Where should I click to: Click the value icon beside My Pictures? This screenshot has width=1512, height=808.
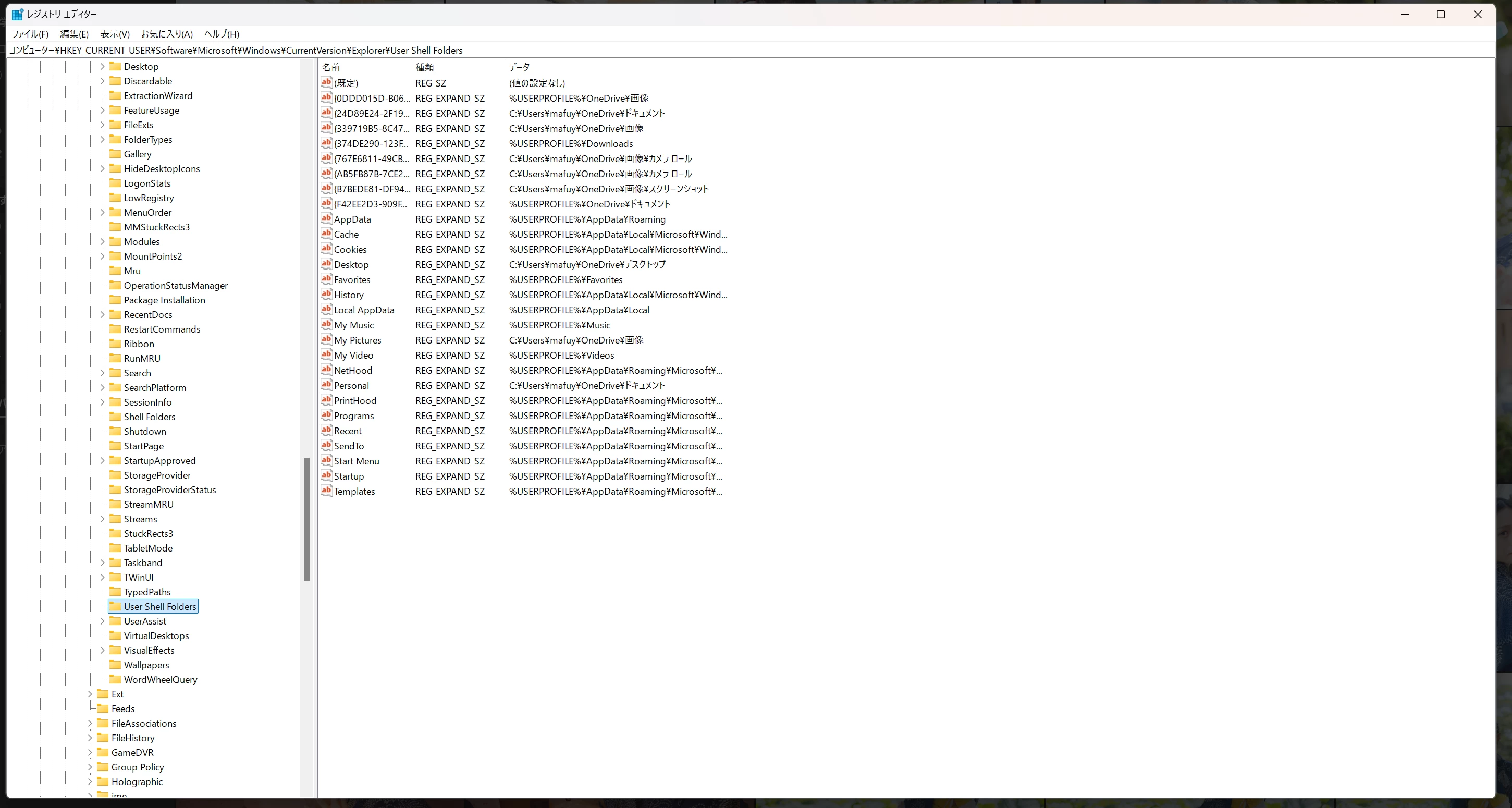[x=326, y=340]
